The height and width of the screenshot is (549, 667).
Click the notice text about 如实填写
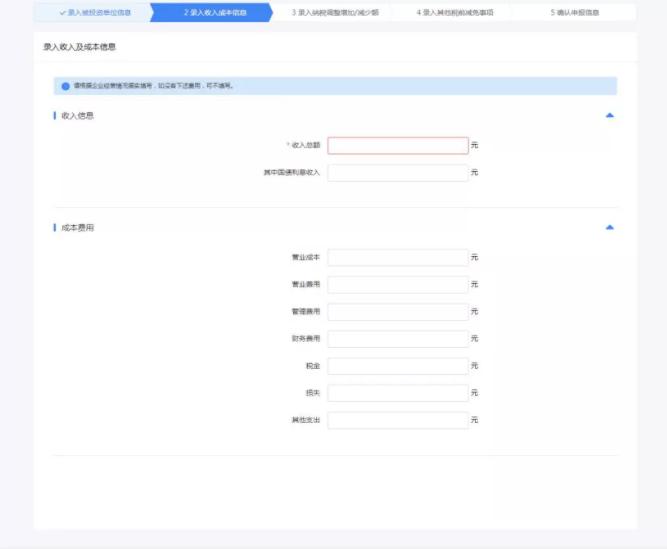click(x=154, y=86)
